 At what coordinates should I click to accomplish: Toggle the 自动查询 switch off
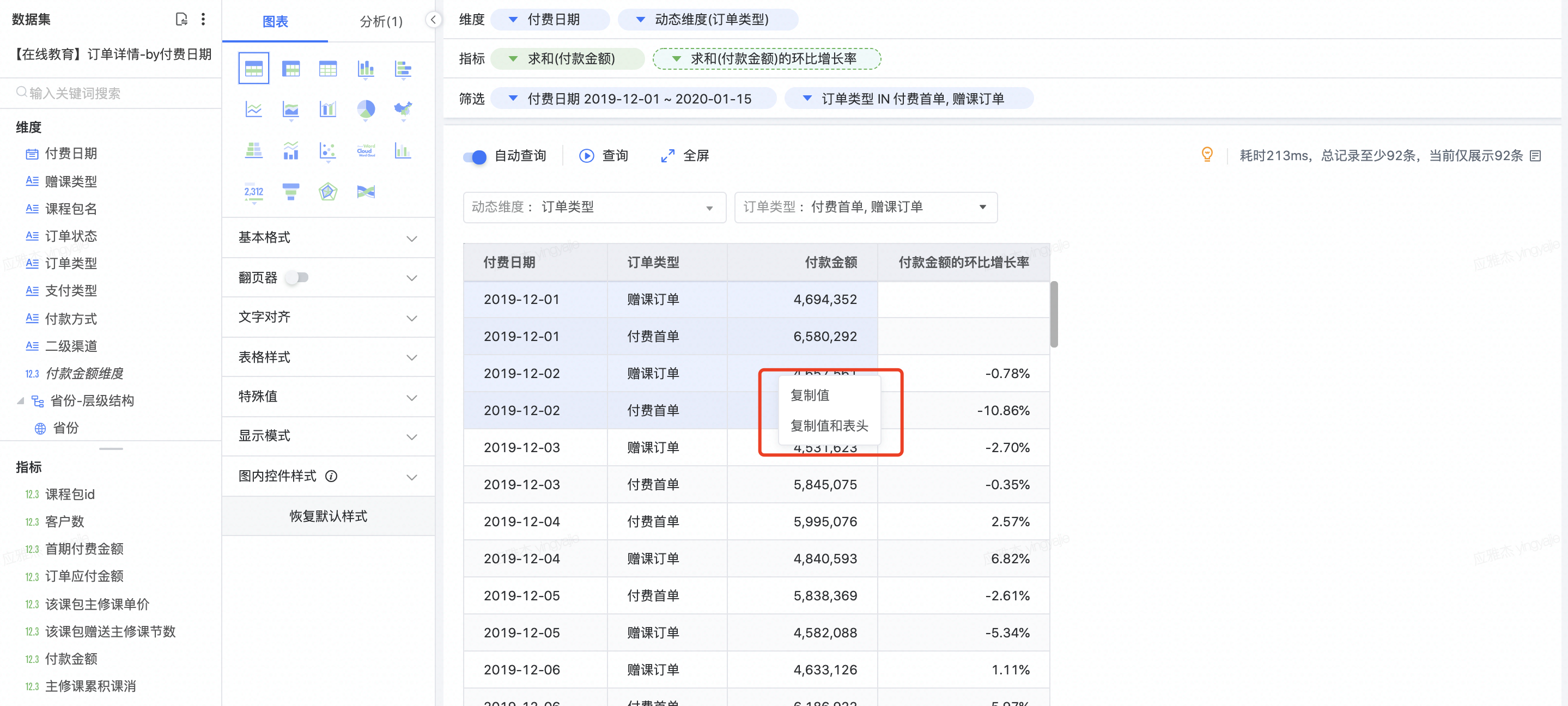pyautogui.click(x=475, y=156)
